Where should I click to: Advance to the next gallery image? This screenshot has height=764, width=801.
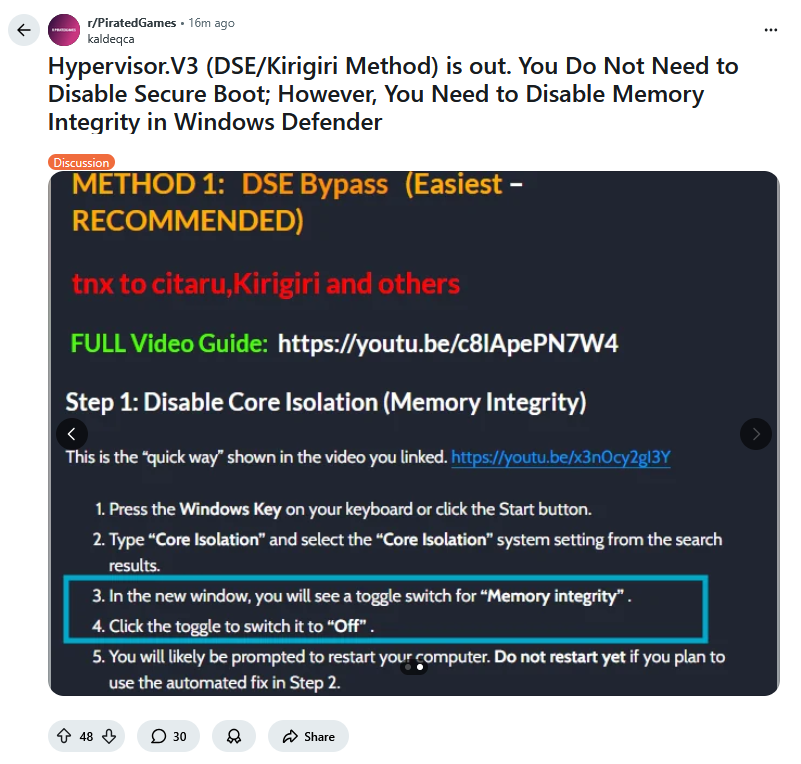pos(756,434)
